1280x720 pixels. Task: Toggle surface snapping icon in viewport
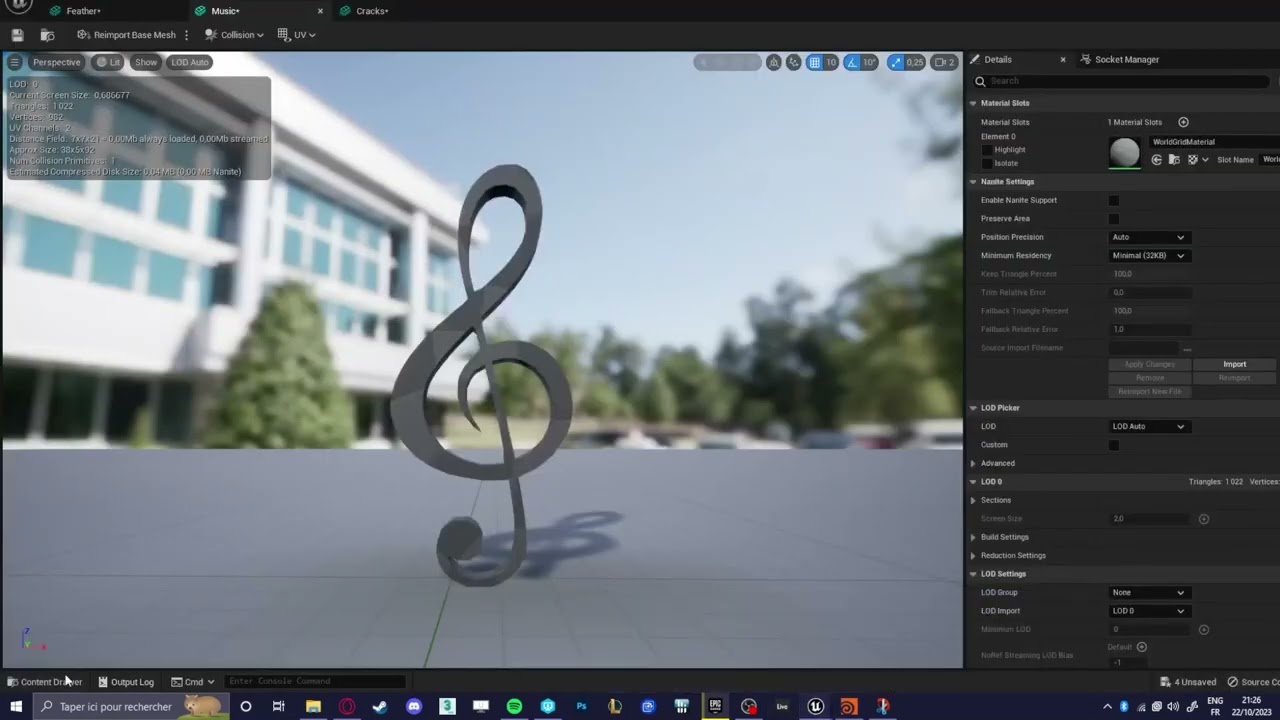pos(774,62)
